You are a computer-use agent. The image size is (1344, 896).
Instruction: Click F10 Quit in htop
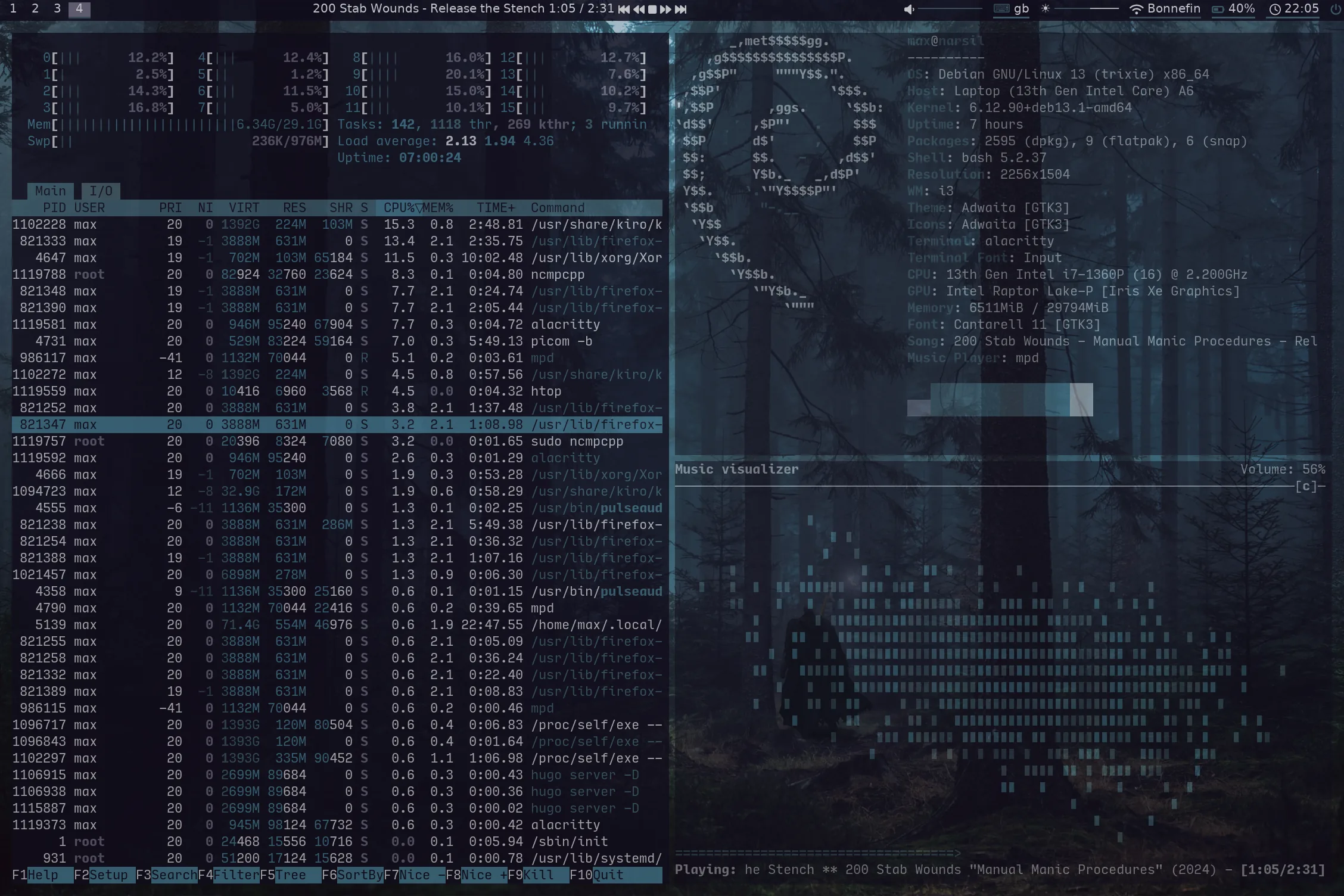point(601,875)
